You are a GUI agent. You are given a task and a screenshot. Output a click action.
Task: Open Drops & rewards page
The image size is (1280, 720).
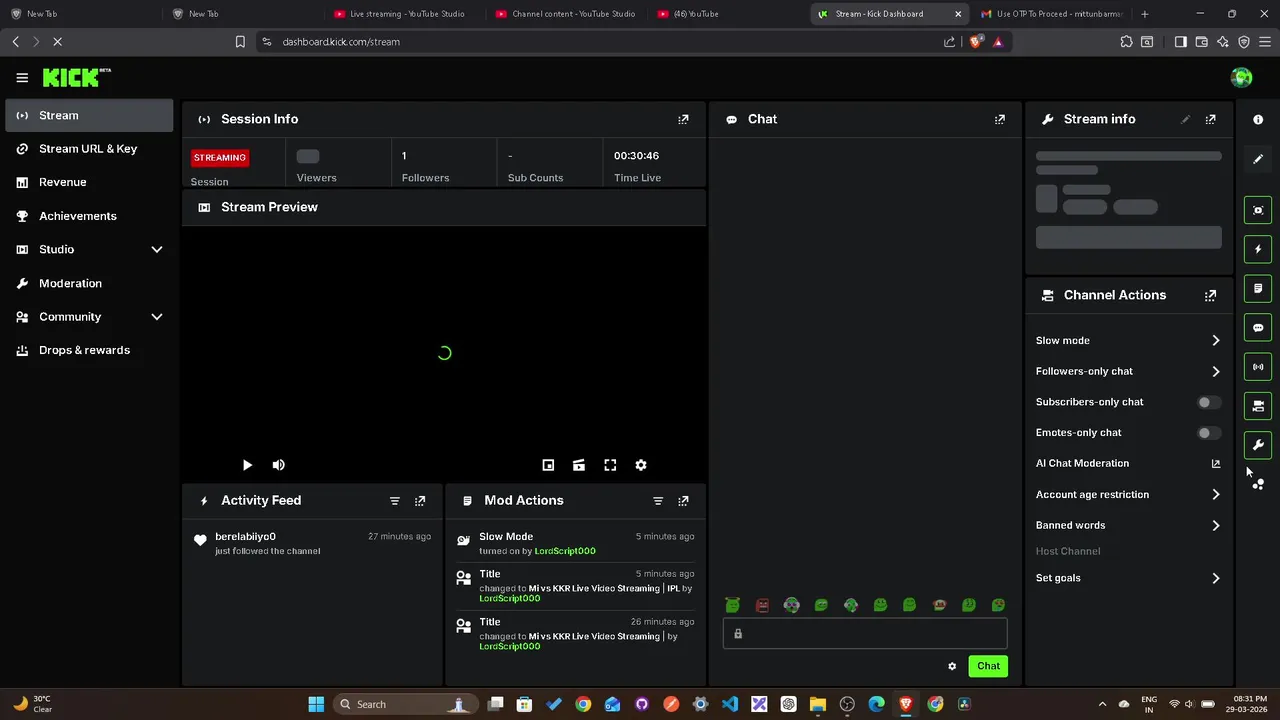click(x=89, y=350)
